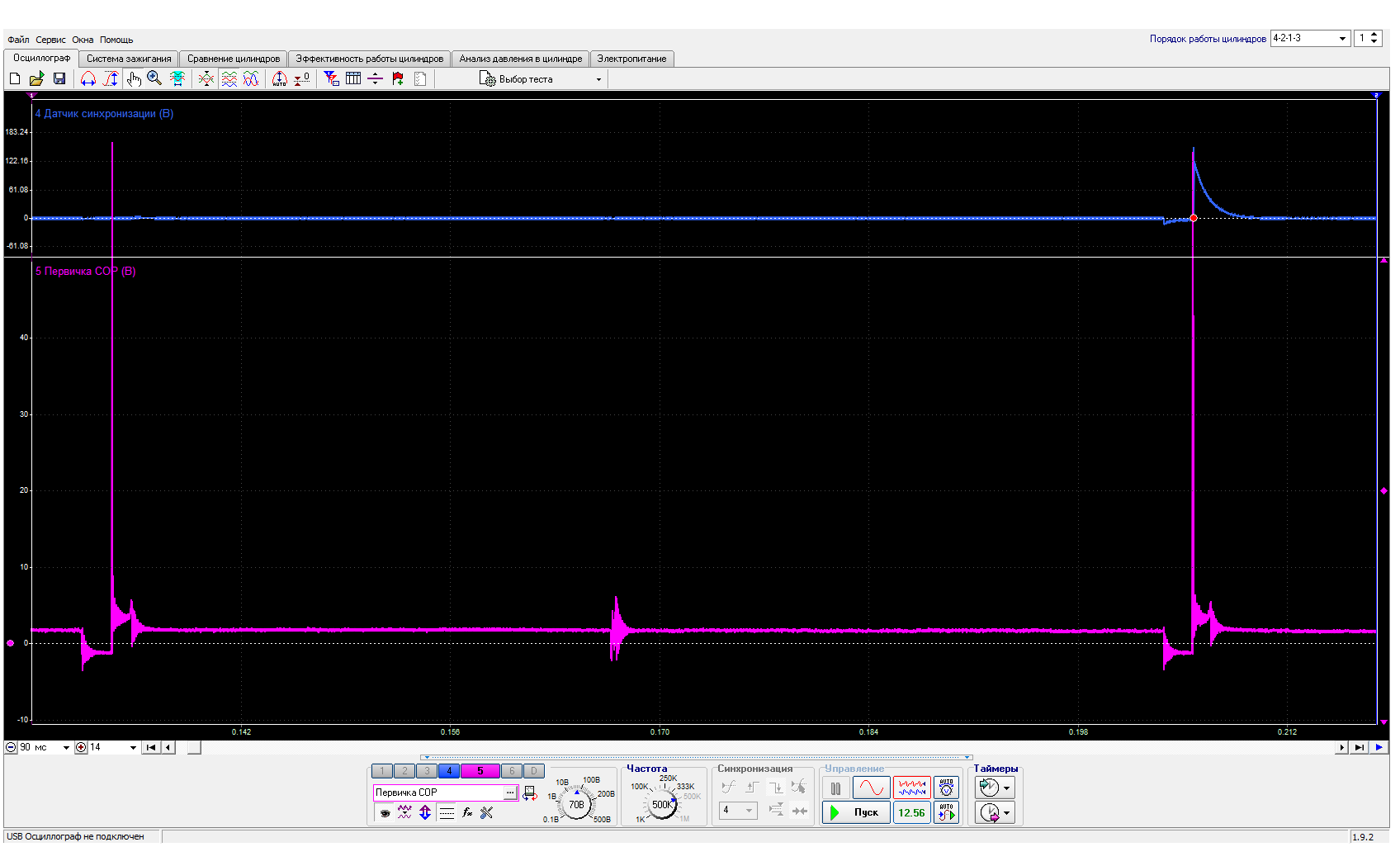
Task: Switch to Электропитание tab
Action: (x=632, y=59)
